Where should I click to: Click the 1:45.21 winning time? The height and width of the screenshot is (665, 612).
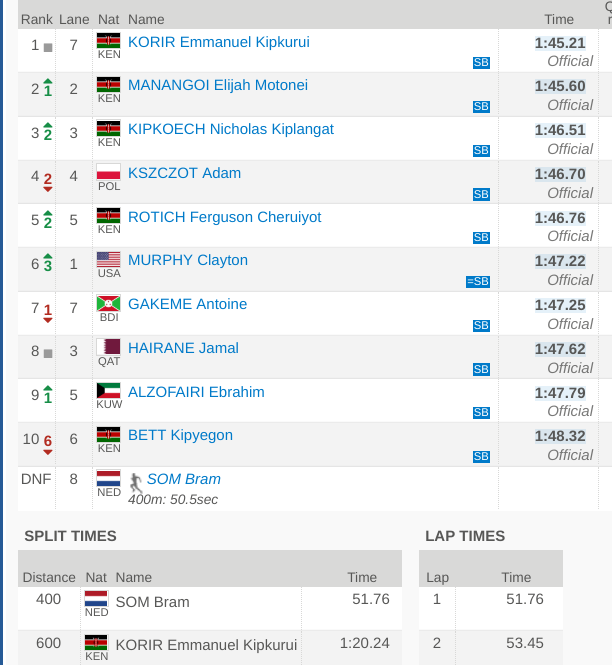click(560, 43)
